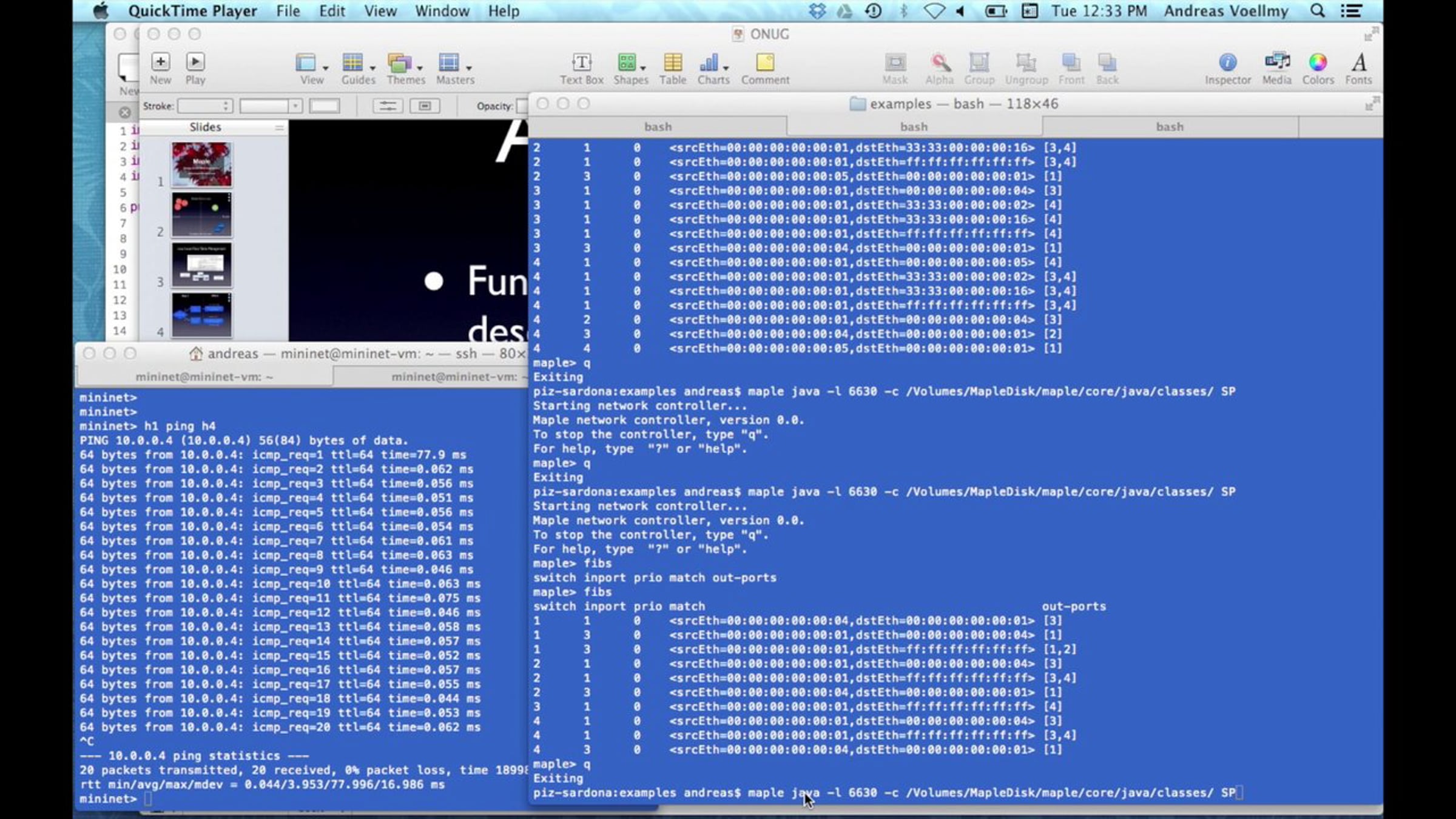The height and width of the screenshot is (819, 1456).
Task: Select the first mininet@mininet-vm tab
Action: [x=204, y=377]
